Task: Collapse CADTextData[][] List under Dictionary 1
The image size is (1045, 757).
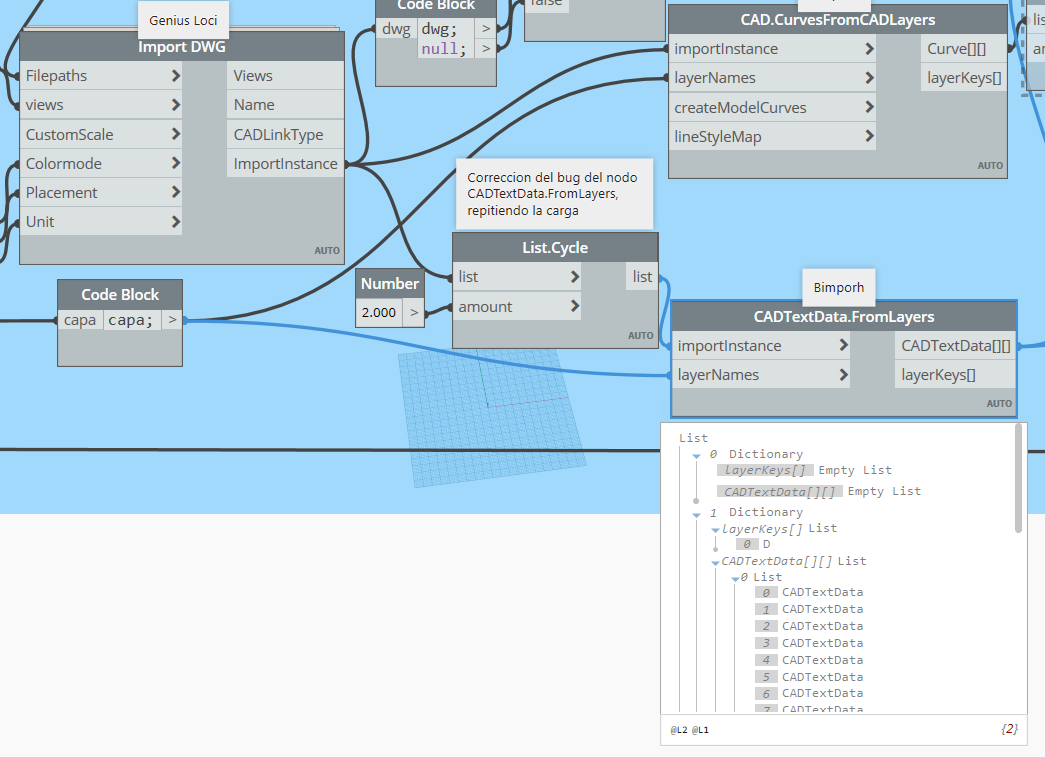Action: tap(715, 562)
